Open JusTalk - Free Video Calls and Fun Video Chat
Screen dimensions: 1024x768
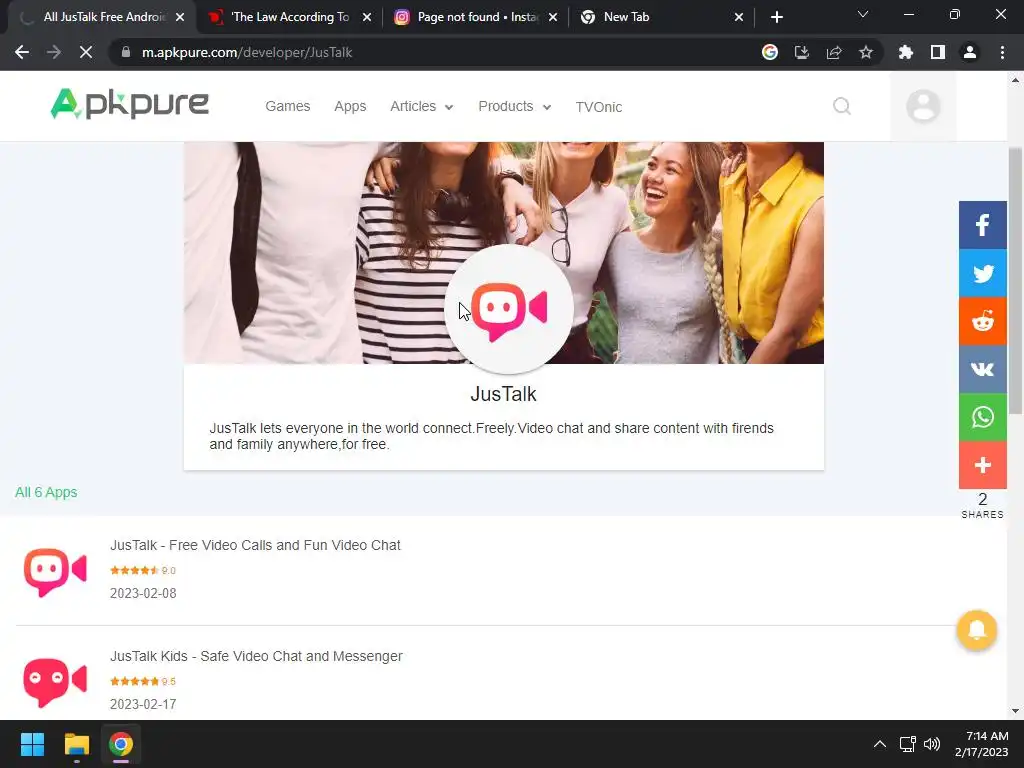pos(255,545)
